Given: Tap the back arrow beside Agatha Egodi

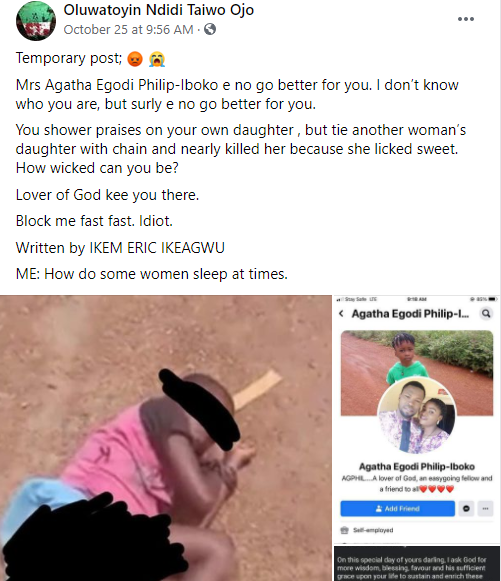Looking at the screenshot, I should point(341,314).
